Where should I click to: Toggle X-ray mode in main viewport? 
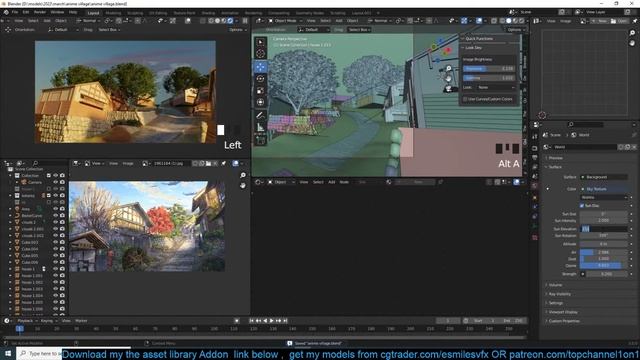click(x=494, y=20)
